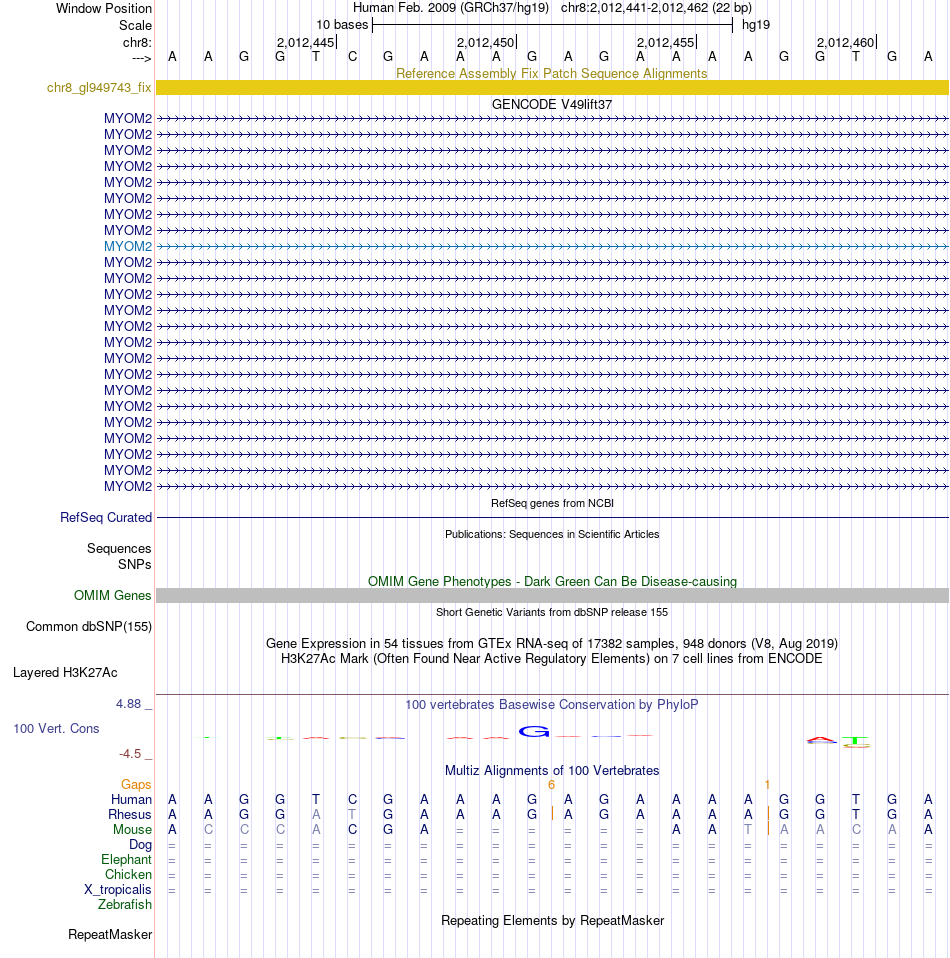Select the Mouse alignment row label
This screenshot has height=958, width=950.
[x=132, y=830]
